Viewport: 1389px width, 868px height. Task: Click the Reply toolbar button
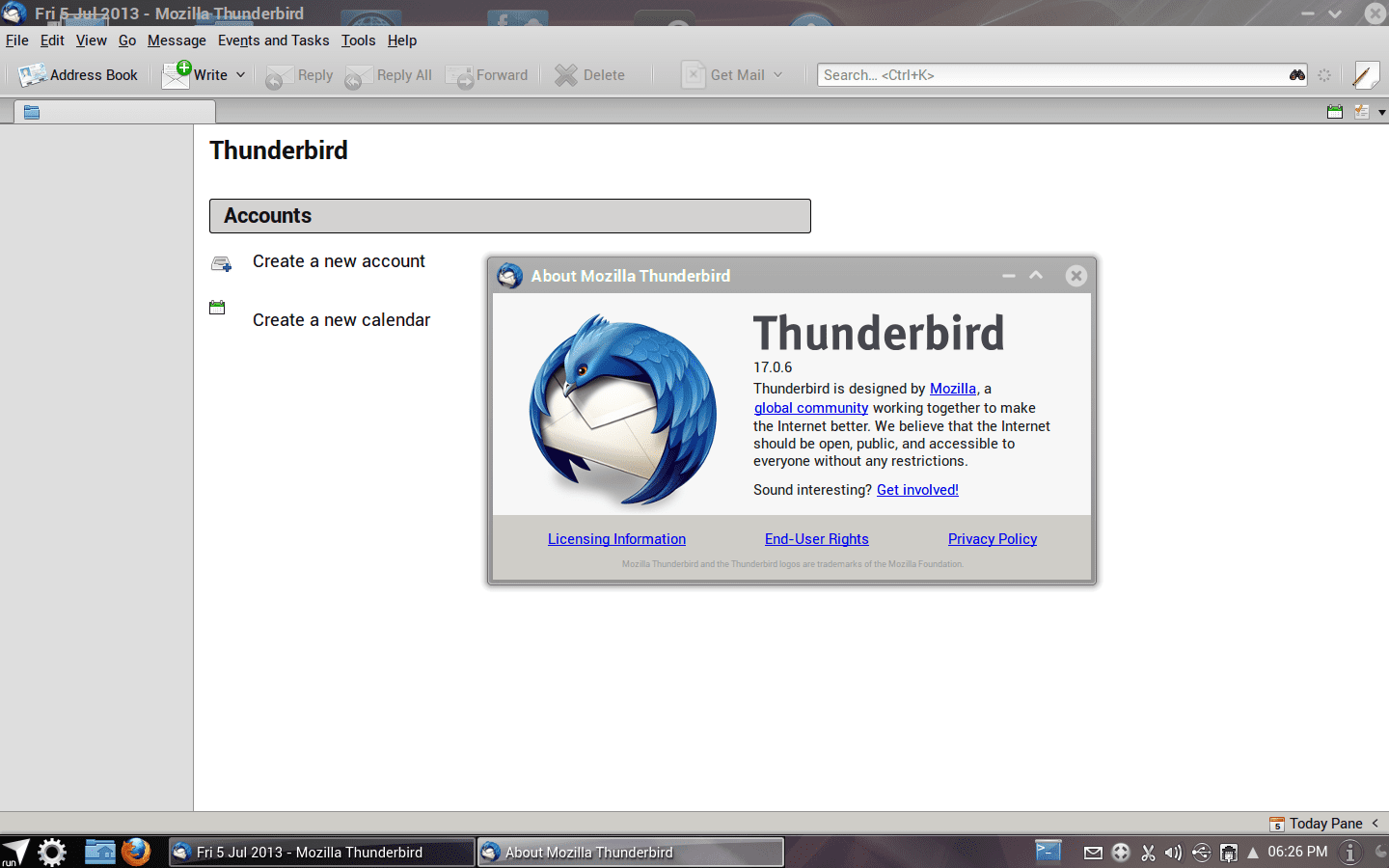[x=299, y=75]
